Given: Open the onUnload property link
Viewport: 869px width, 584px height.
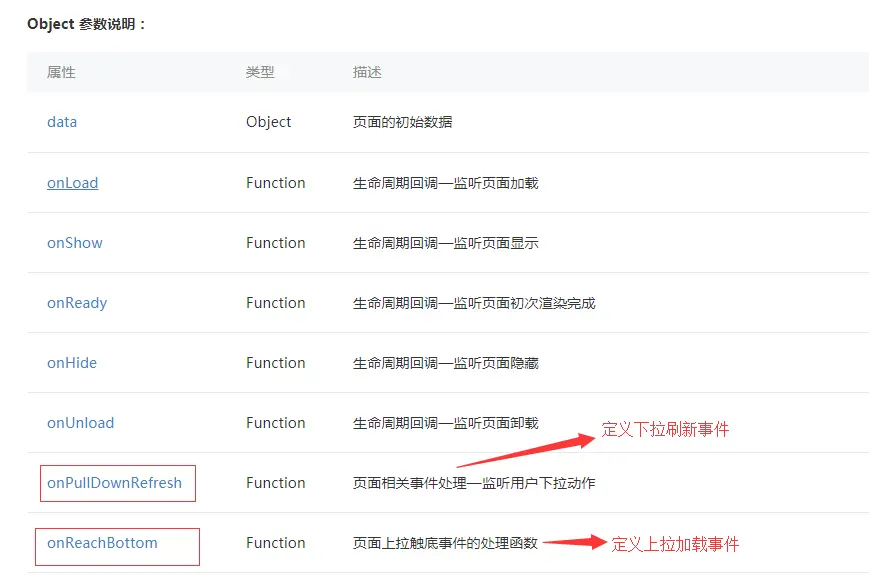Looking at the screenshot, I should [x=80, y=423].
